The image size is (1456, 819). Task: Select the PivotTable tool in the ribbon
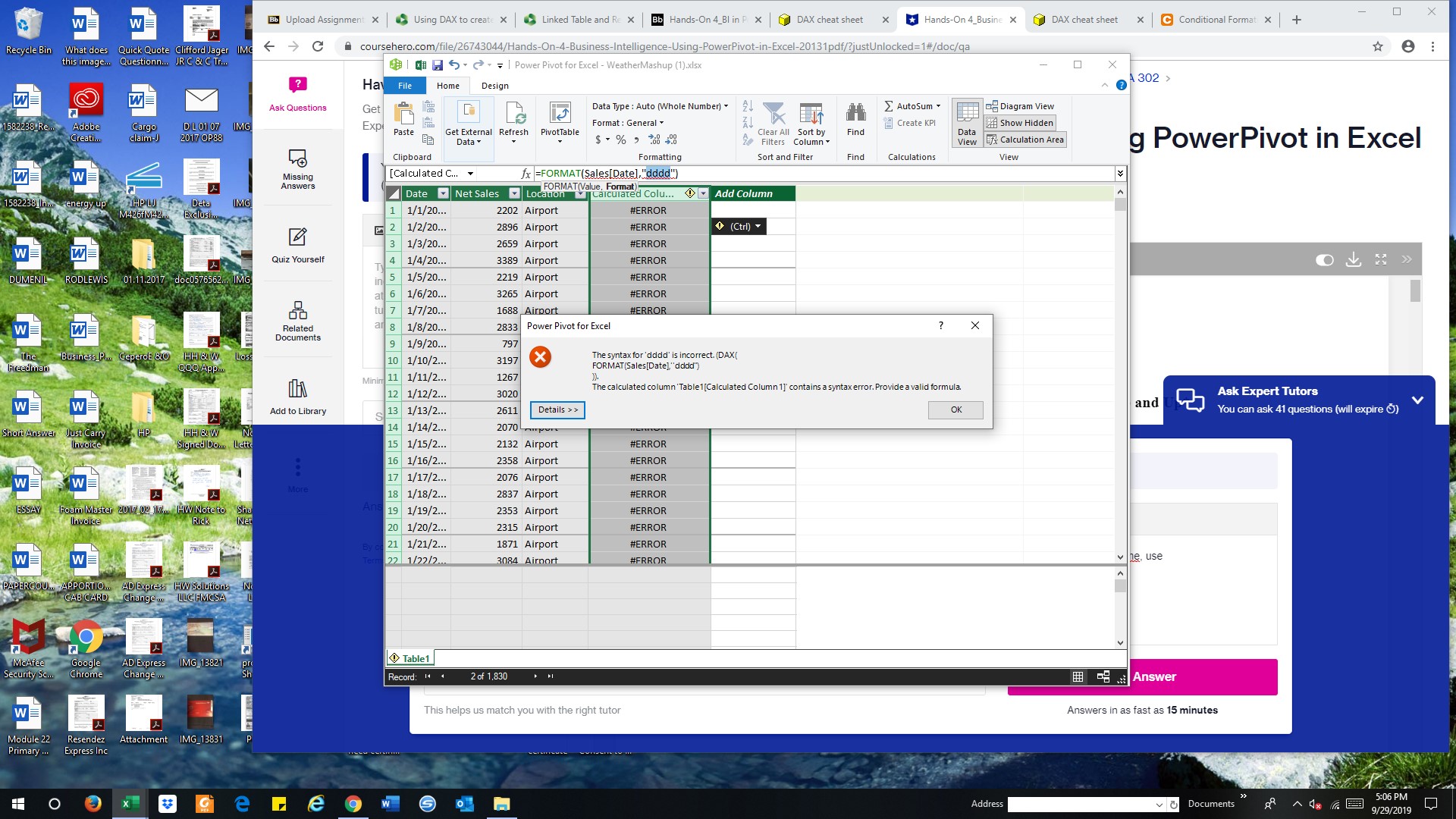pyautogui.click(x=560, y=121)
